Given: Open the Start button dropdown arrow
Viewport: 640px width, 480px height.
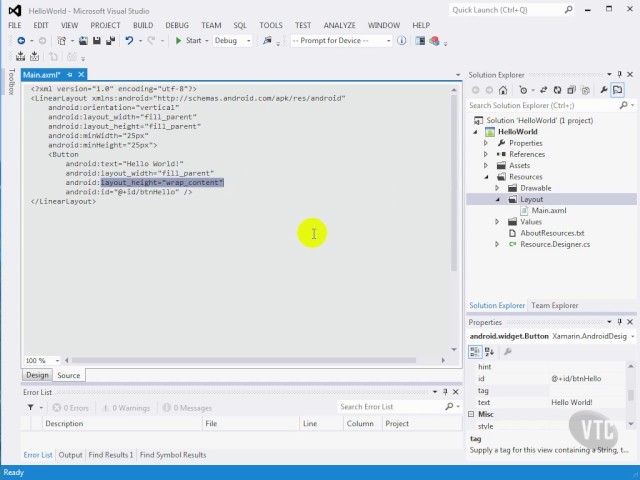Looking at the screenshot, I should coord(207,41).
